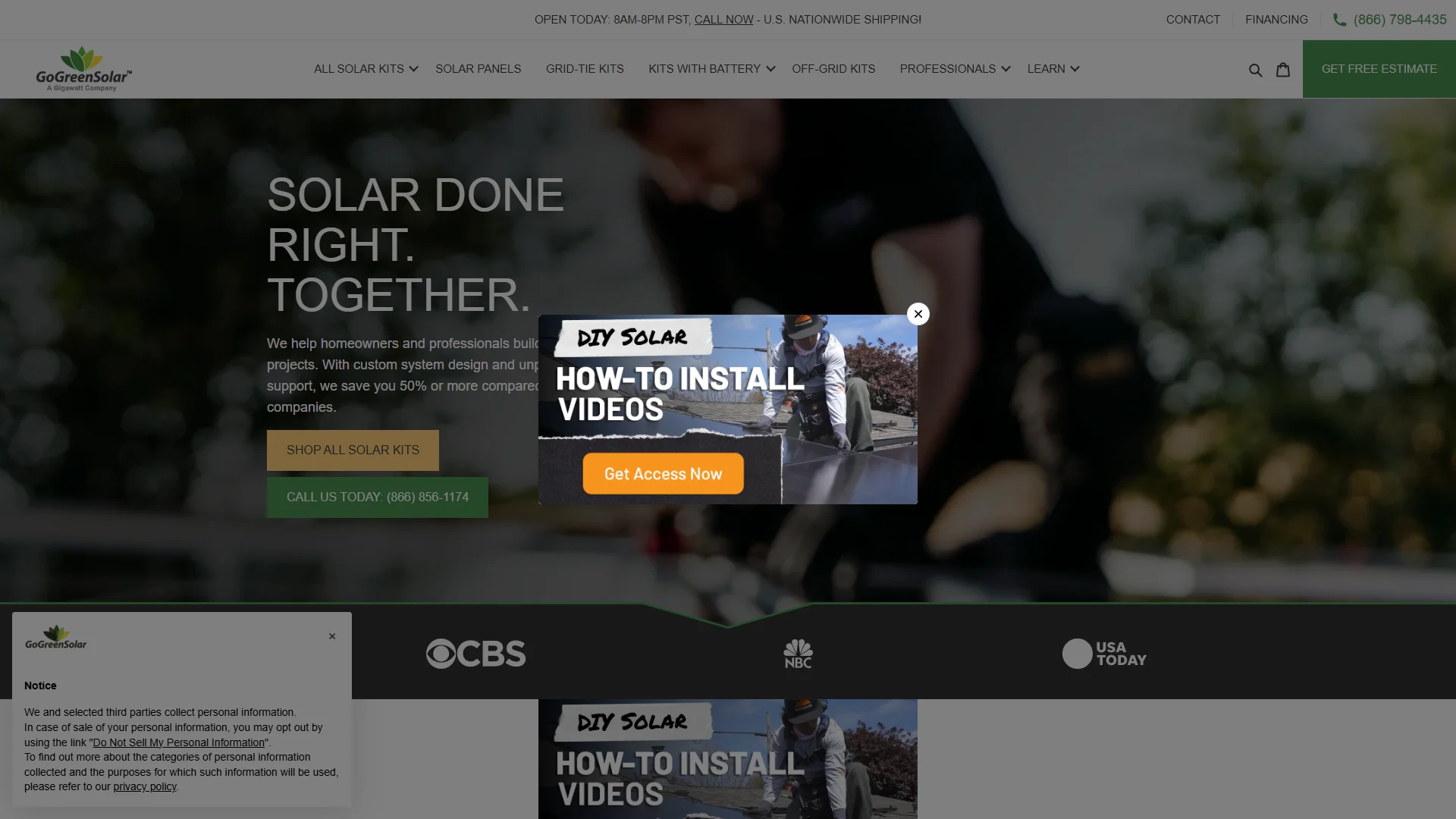Click phone number (866) 798-4435
1456x819 pixels.
[1400, 20]
